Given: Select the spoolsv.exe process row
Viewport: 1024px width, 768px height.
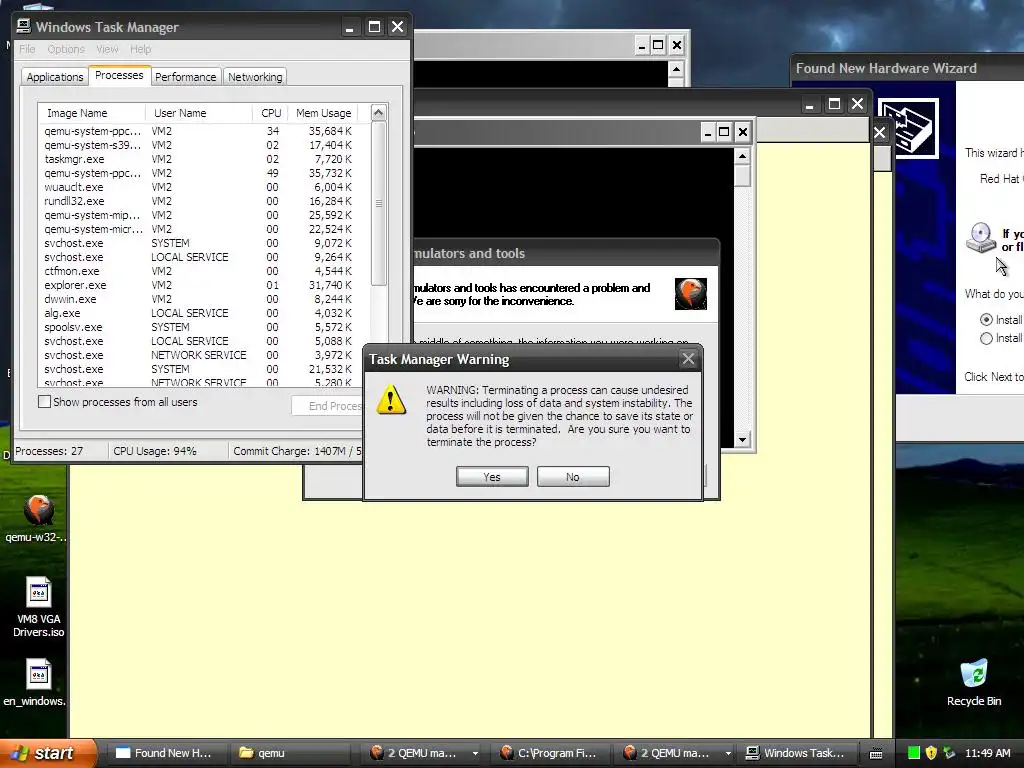Looking at the screenshot, I should (x=199, y=327).
